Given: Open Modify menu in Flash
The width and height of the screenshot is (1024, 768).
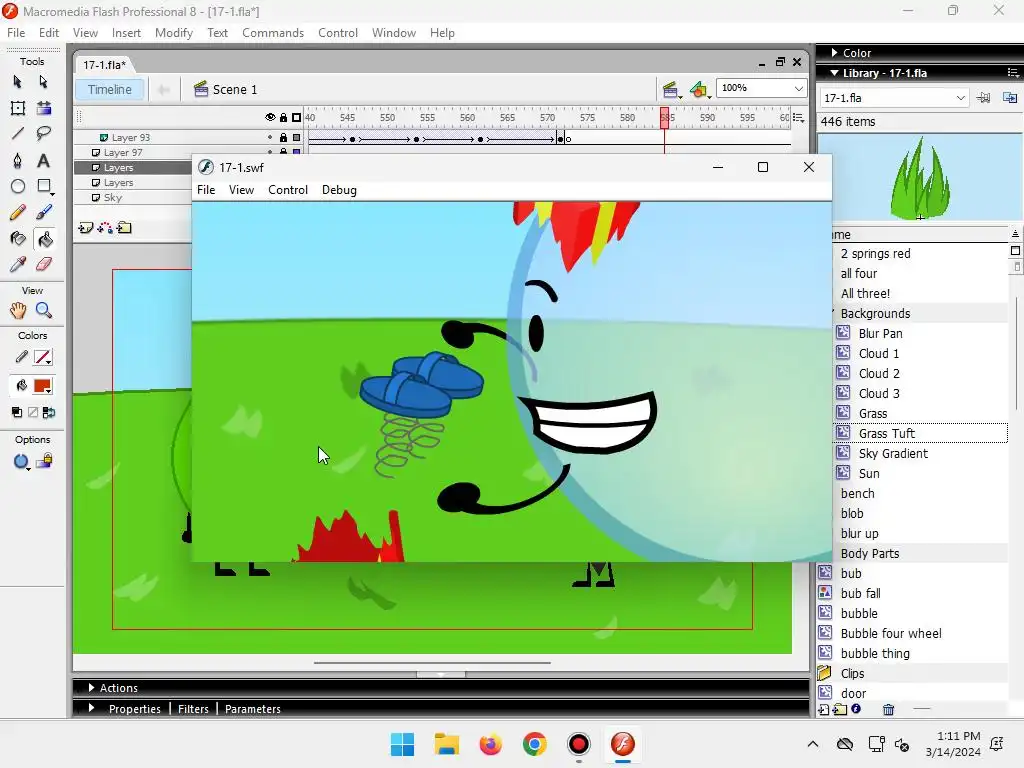Looking at the screenshot, I should coord(174,33).
